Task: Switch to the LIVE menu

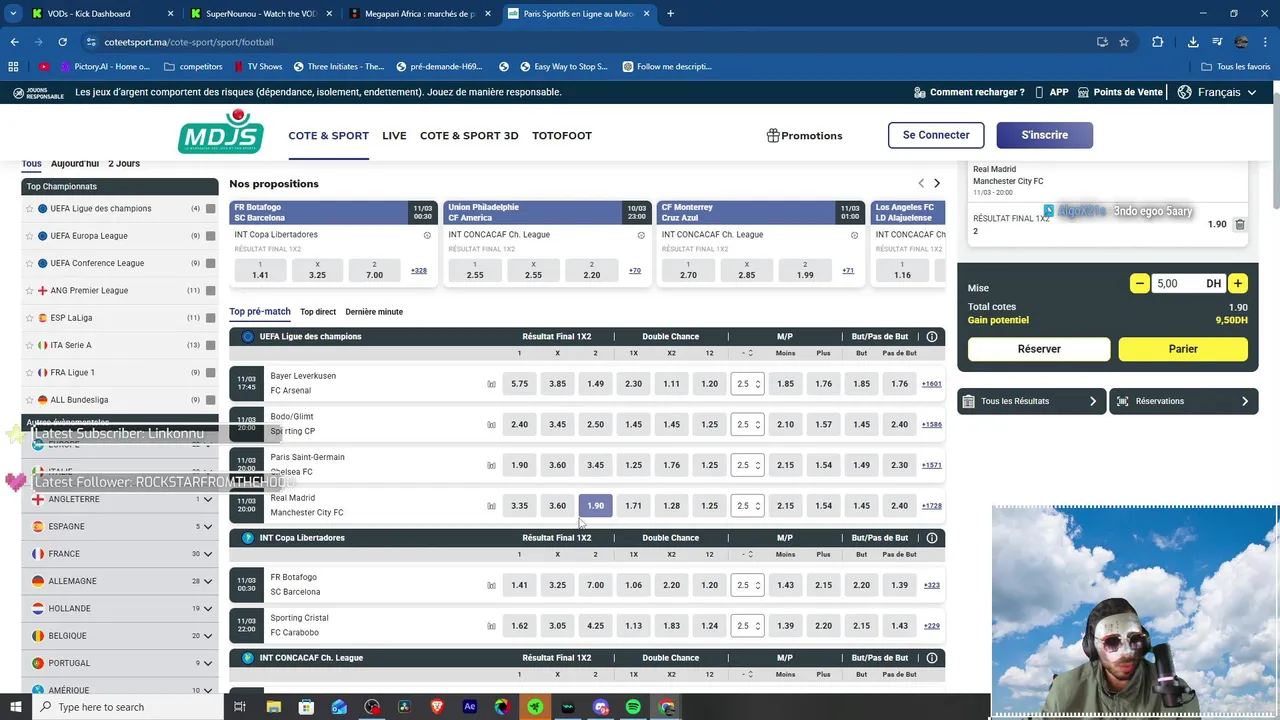Action: click(x=394, y=135)
